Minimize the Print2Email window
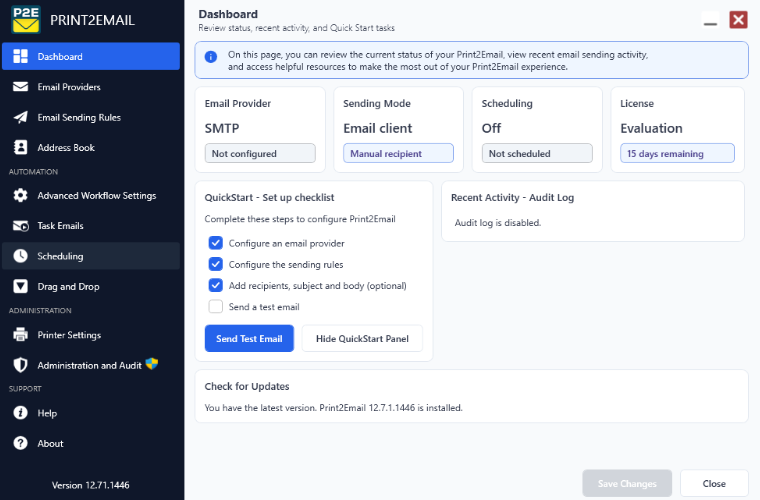The image size is (760, 500). [x=711, y=20]
